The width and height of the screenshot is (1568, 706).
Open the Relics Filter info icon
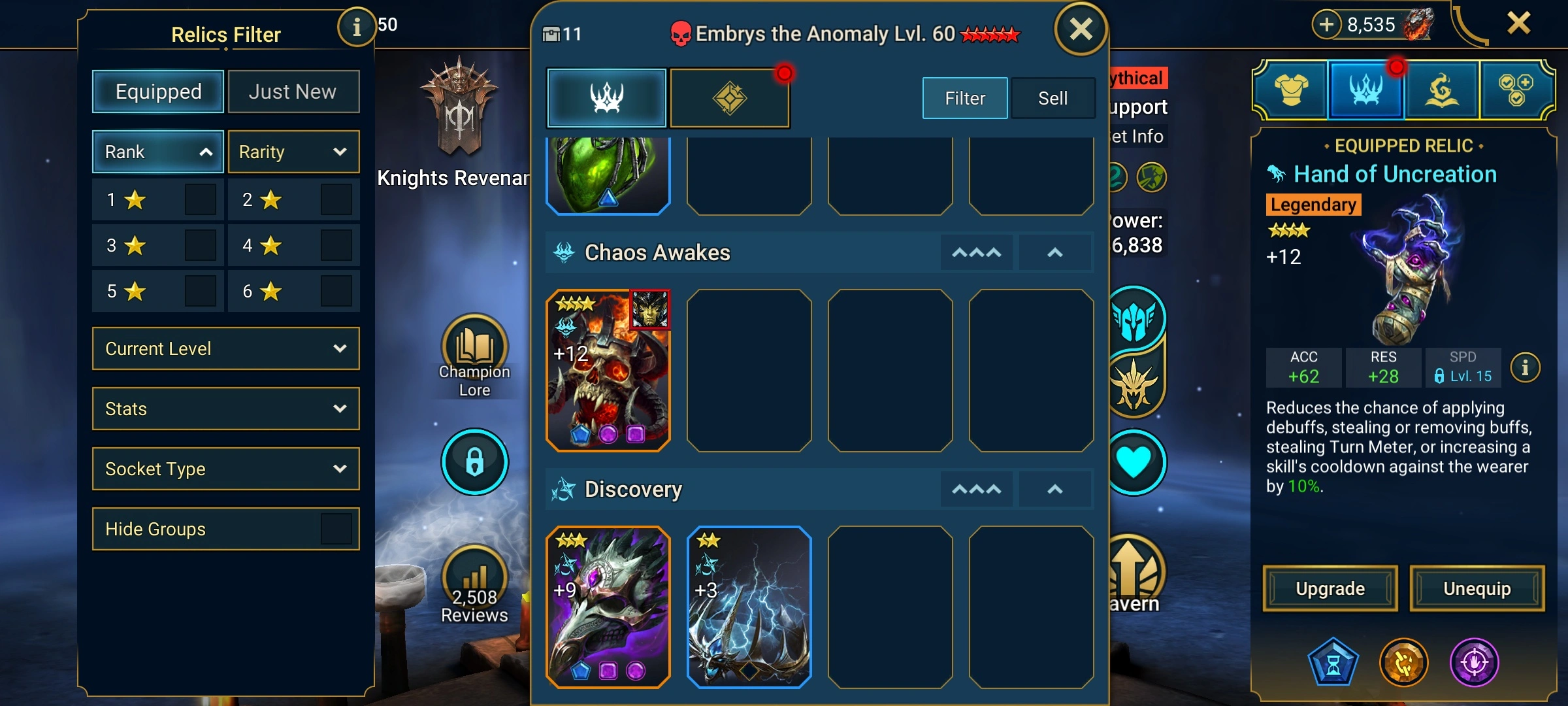[x=356, y=27]
